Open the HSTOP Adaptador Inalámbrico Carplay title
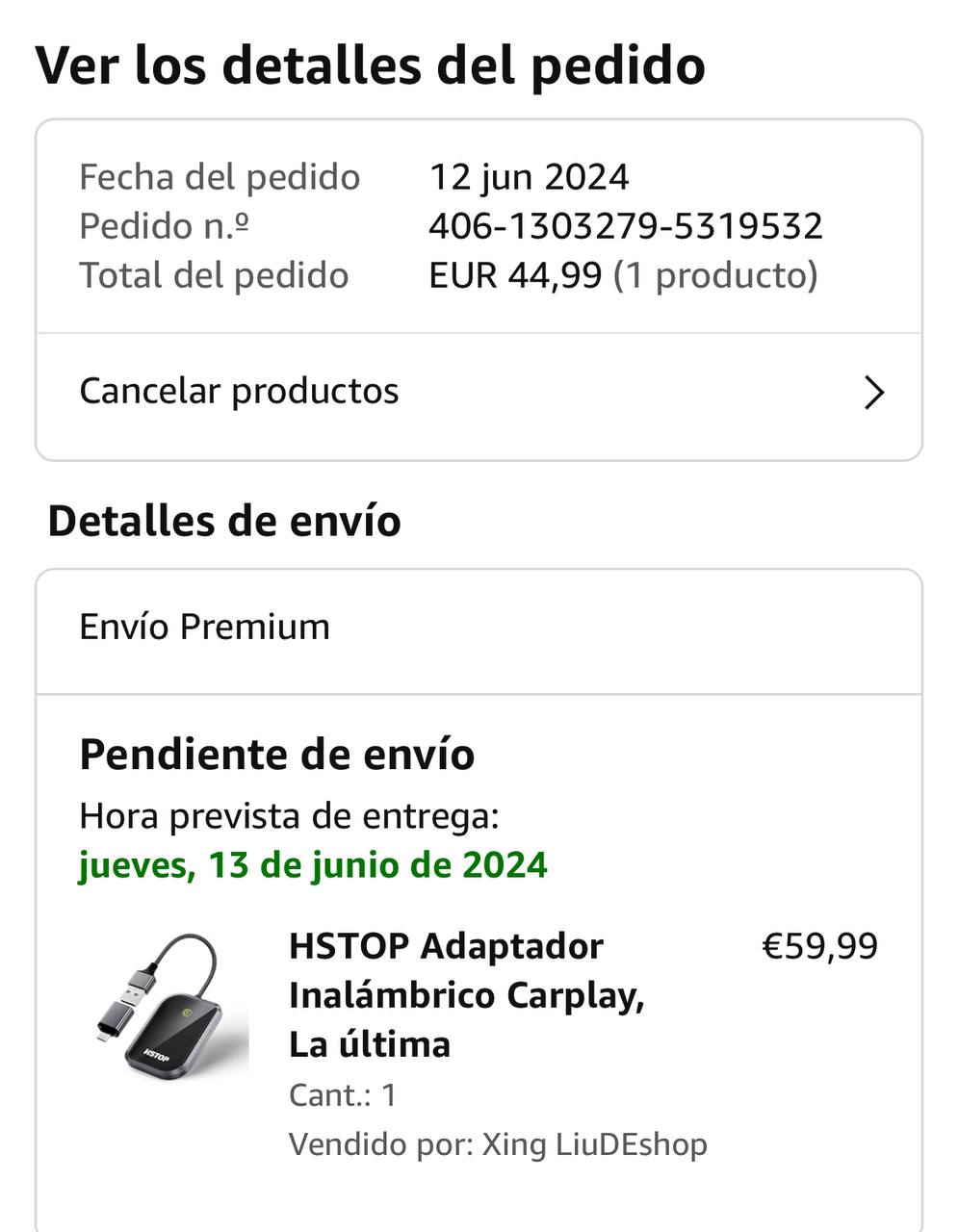Screen dimensions: 958x1232 click(466, 994)
